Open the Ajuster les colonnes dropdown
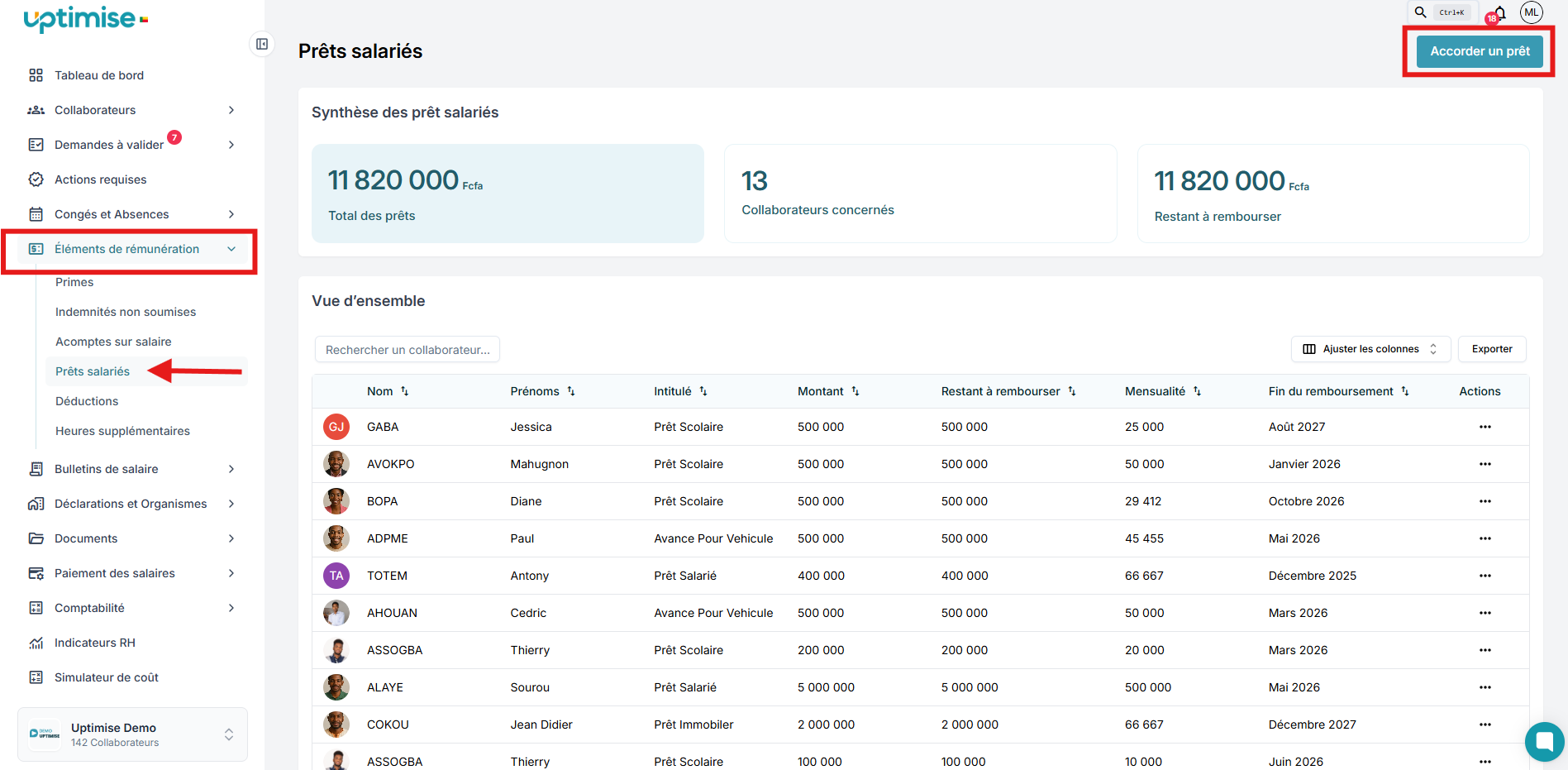This screenshot has height=770, width=1568. coord(1370,349)
